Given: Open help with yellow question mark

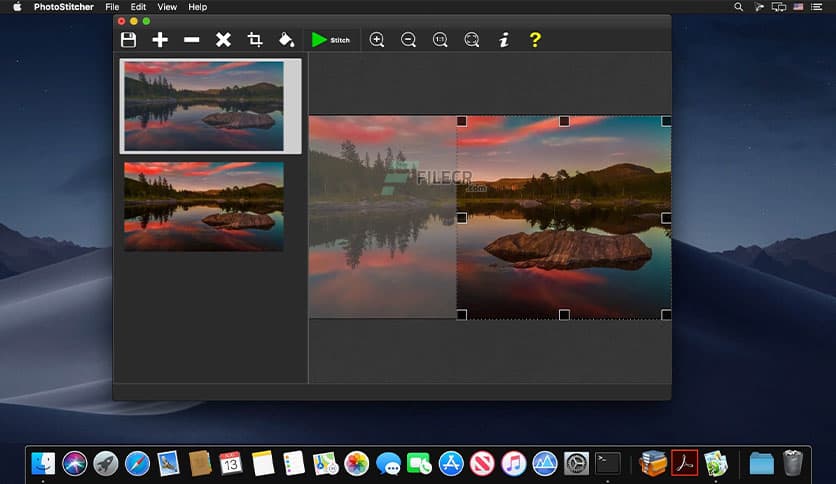Looking at the screenshot, I should pyautogui.click(x=535, y=40).
